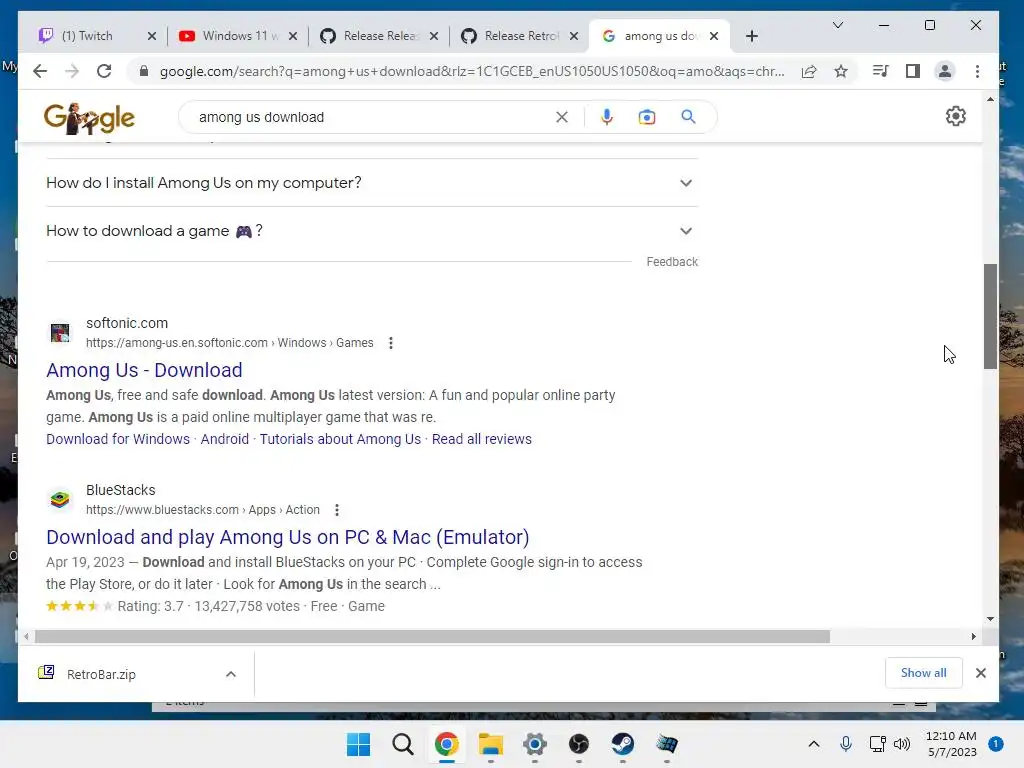Open softonic result three-dot options

point(391,343)
